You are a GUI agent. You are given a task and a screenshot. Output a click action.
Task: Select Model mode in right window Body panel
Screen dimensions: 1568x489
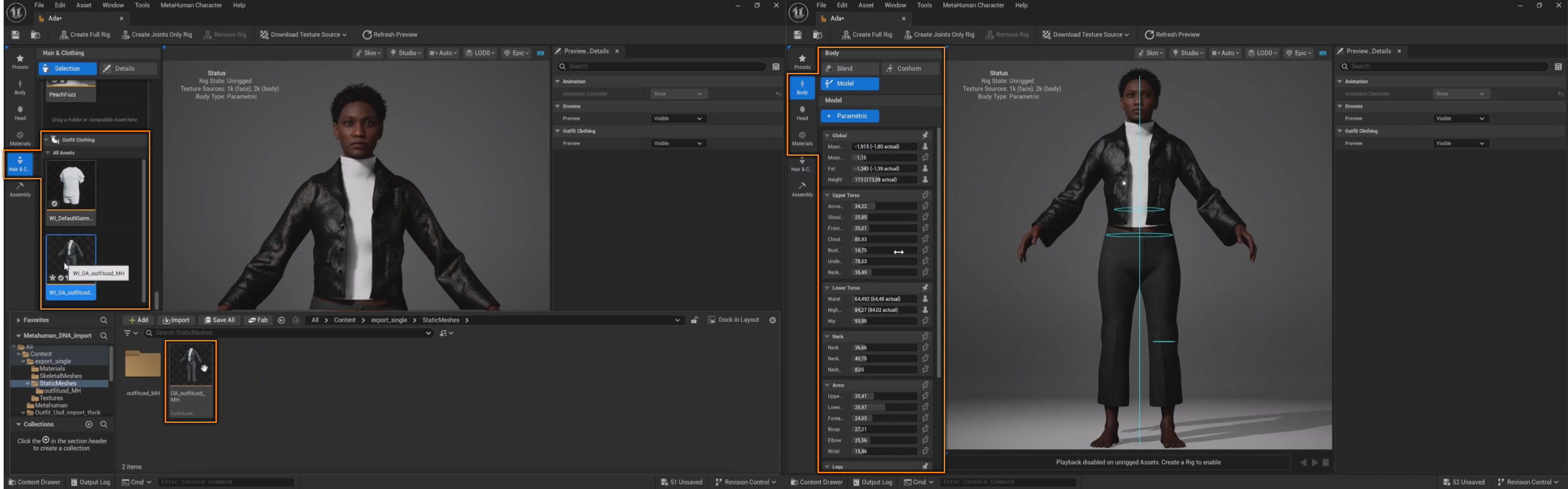(x=850, y=83)
